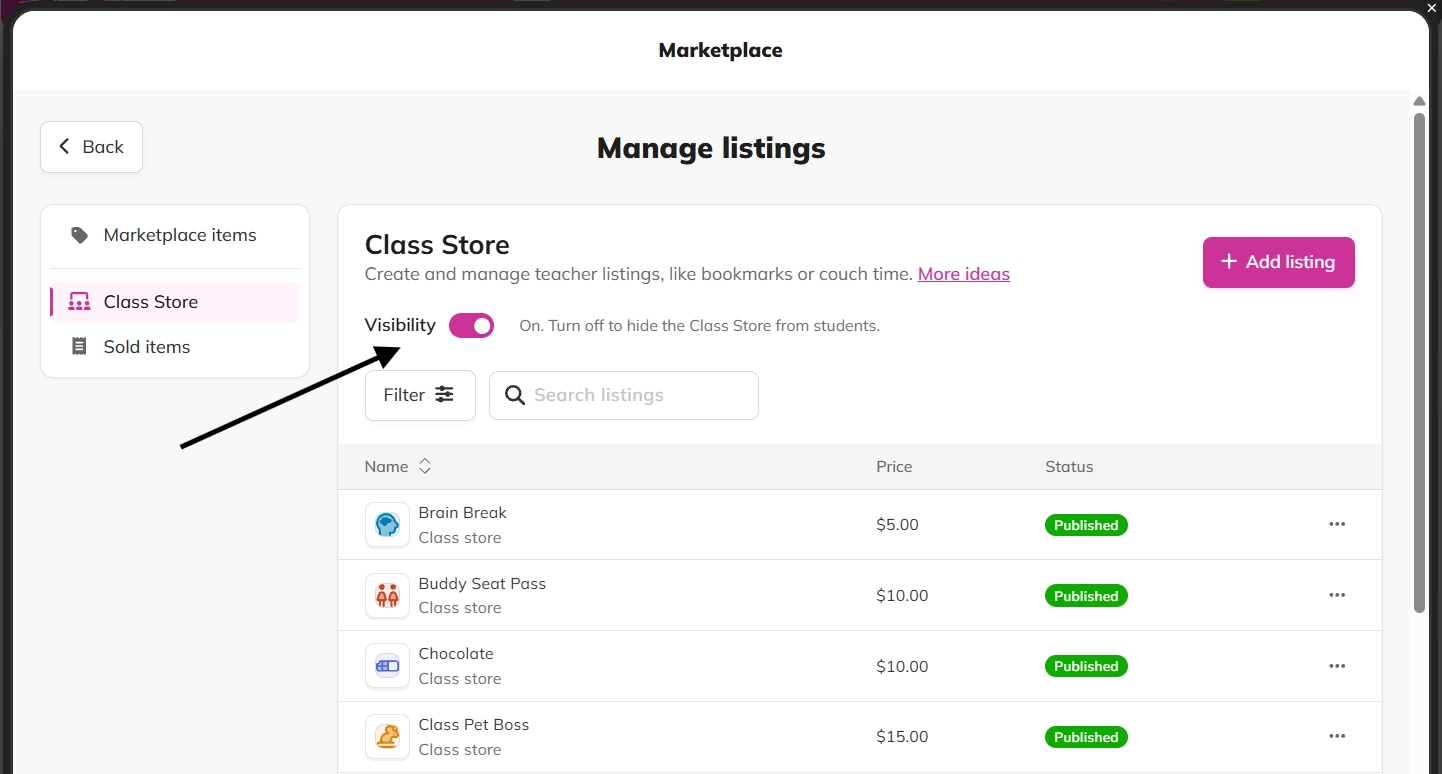Viewport: 1442px width, 774px height.
Task: Click the scrollbar up arrow
Action: (1419, 101)
